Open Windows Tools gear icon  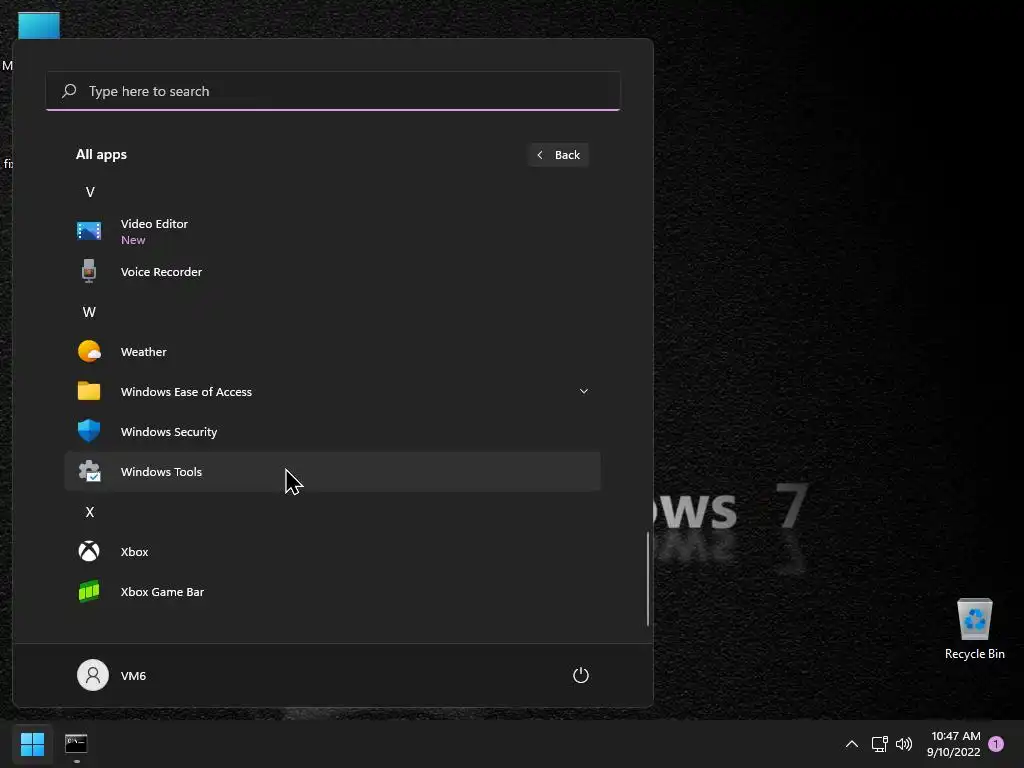89,471
